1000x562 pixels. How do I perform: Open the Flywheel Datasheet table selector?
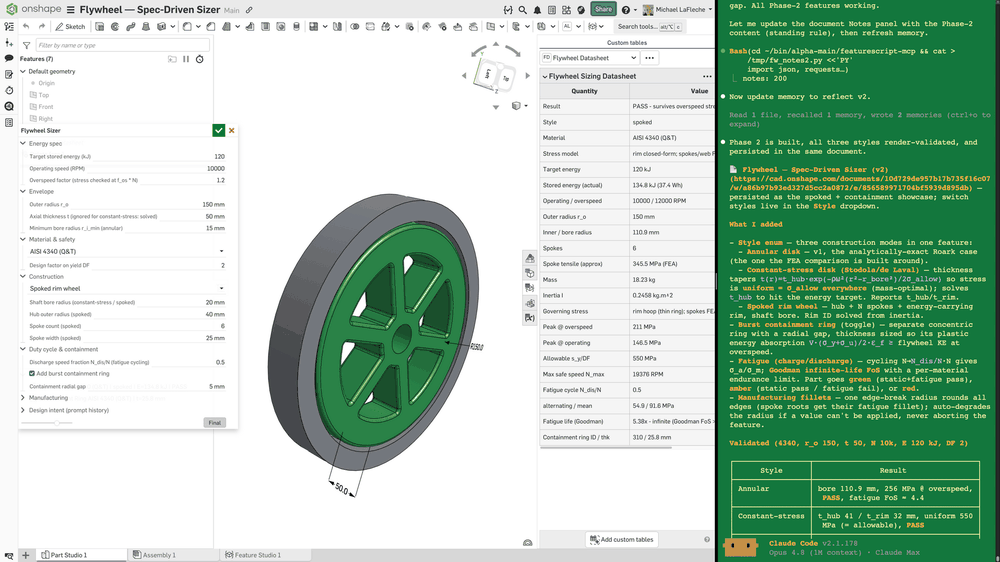590,58
